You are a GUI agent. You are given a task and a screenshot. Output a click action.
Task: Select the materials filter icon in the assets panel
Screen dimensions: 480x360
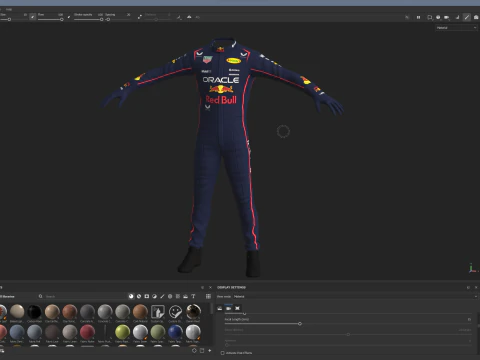pos(131,296)
